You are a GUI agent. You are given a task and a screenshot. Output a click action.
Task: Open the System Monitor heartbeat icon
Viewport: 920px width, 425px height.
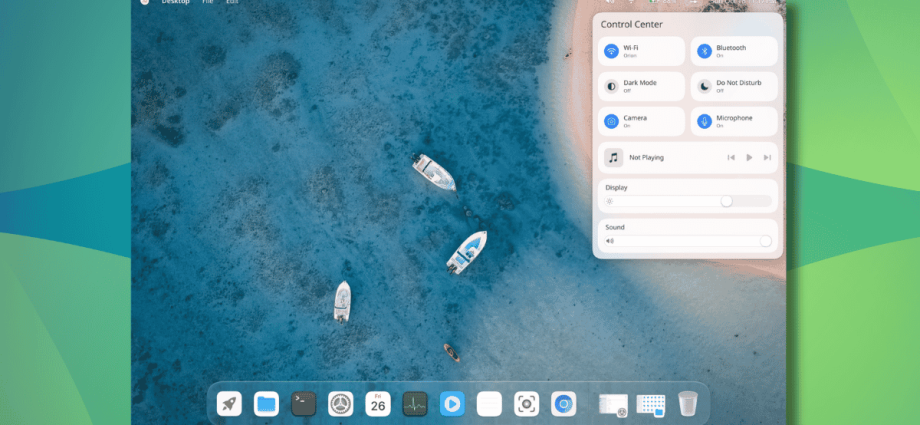coord(415,404)
